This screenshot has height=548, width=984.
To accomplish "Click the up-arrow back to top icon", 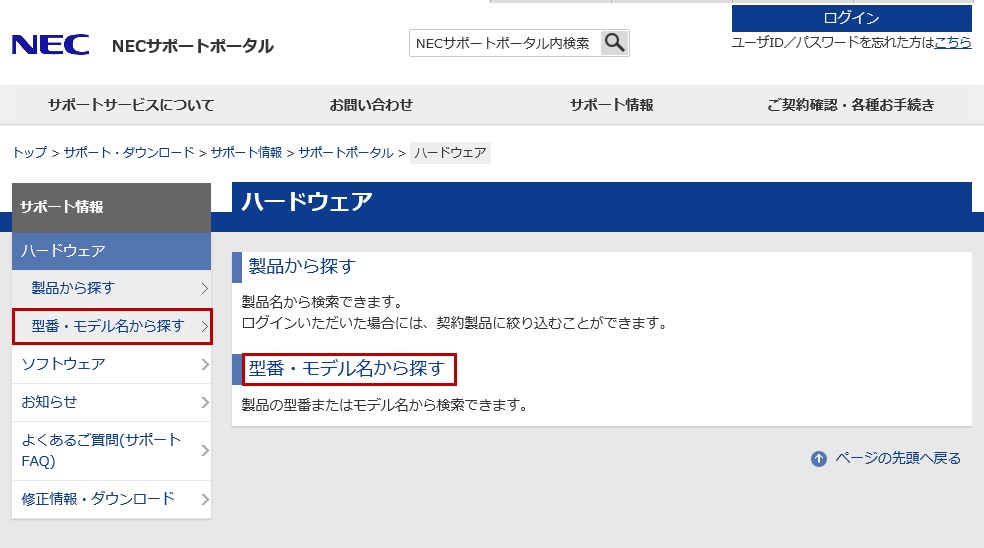I will coord(818,459).
